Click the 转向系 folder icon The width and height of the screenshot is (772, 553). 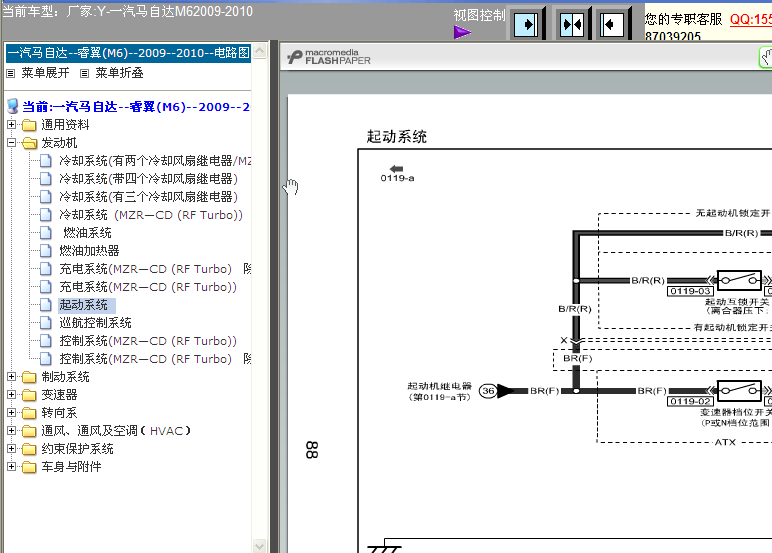(30, 413)
